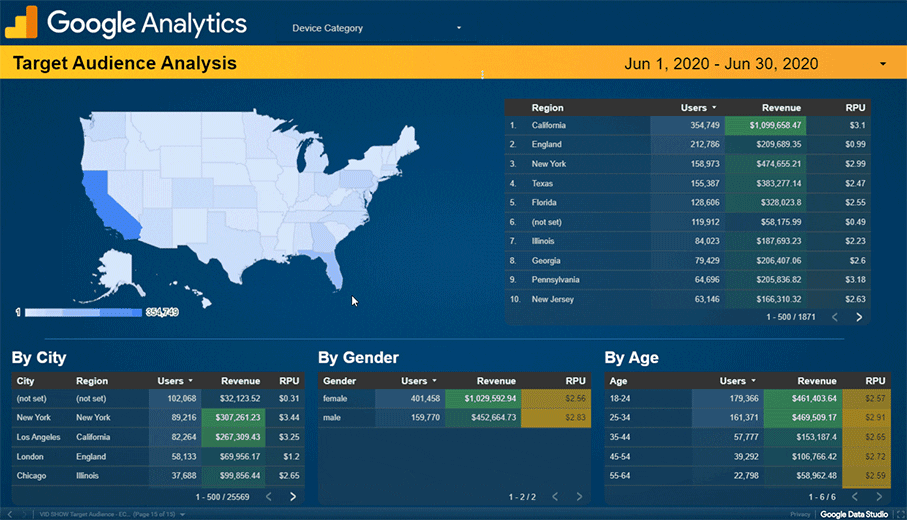Image resolution: width=907 pixels, height=520 pixels.
Task: Sort By City table by Users
Action: coord(175,381)
